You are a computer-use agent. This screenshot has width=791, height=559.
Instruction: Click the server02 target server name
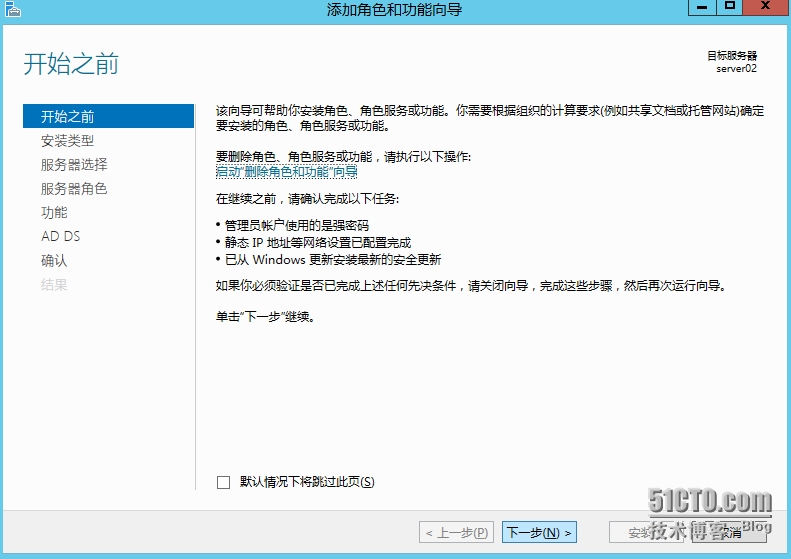[x=737, y=69]
